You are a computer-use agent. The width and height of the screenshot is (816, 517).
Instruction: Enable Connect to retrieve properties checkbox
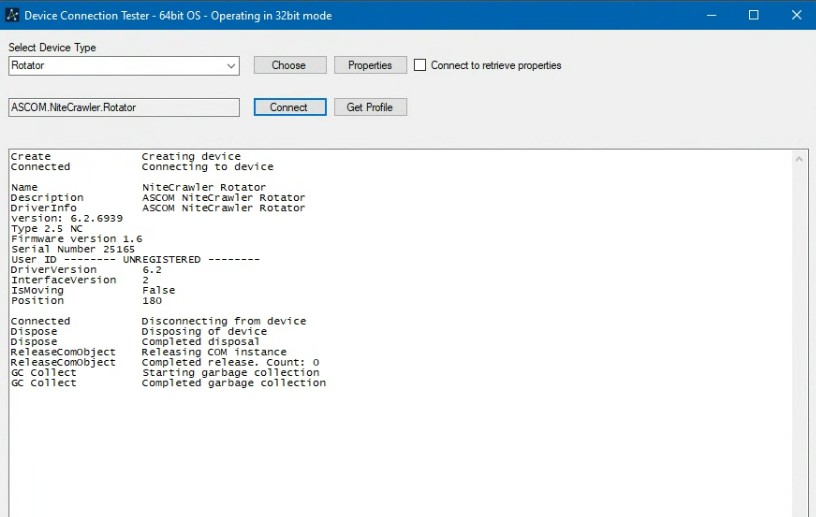(420, 65)
